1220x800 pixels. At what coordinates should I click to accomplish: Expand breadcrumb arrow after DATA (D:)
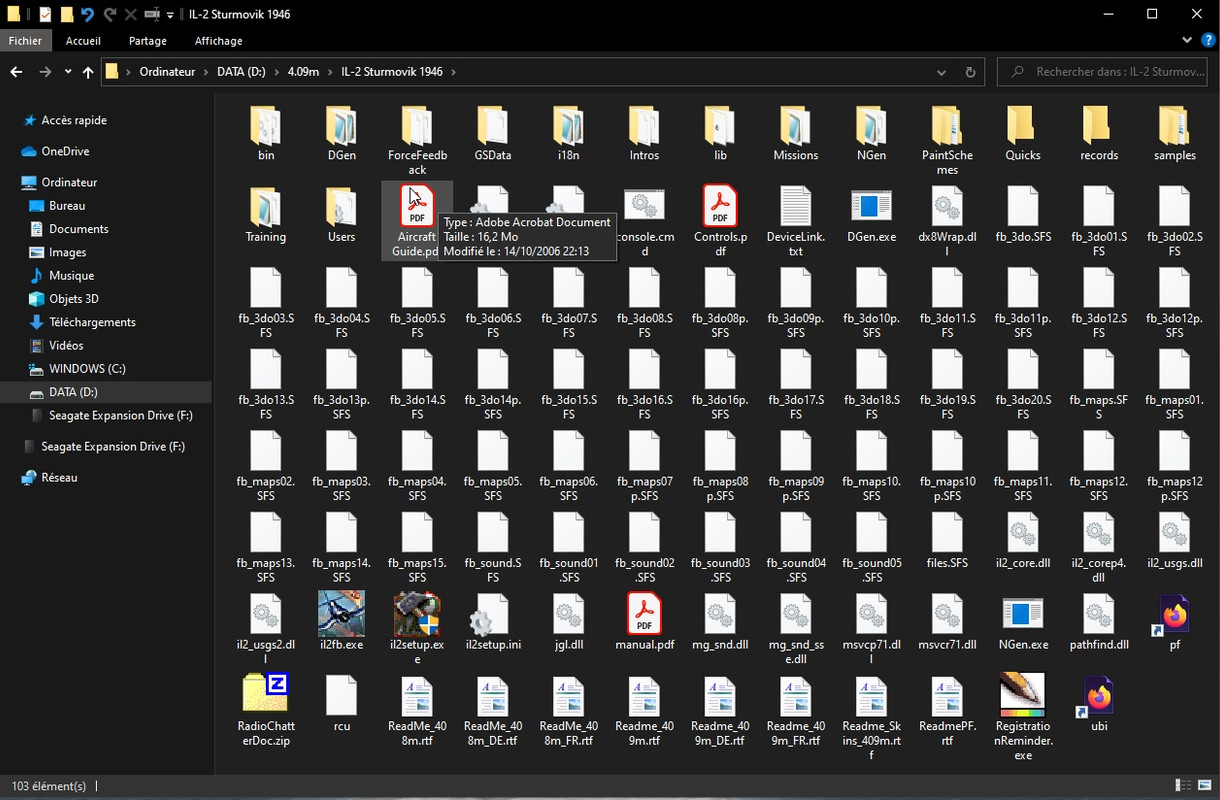(x=276, y=72)
